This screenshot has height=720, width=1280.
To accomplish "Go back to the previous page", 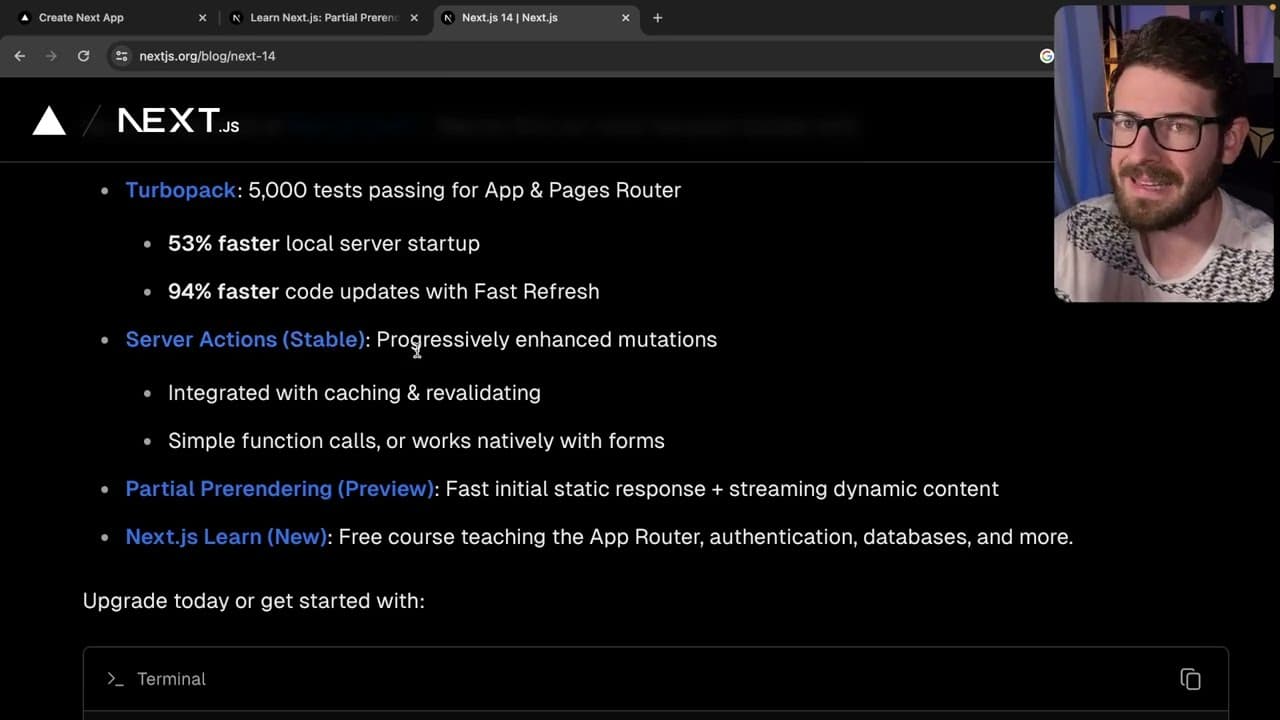I will (x=20, y=56).
